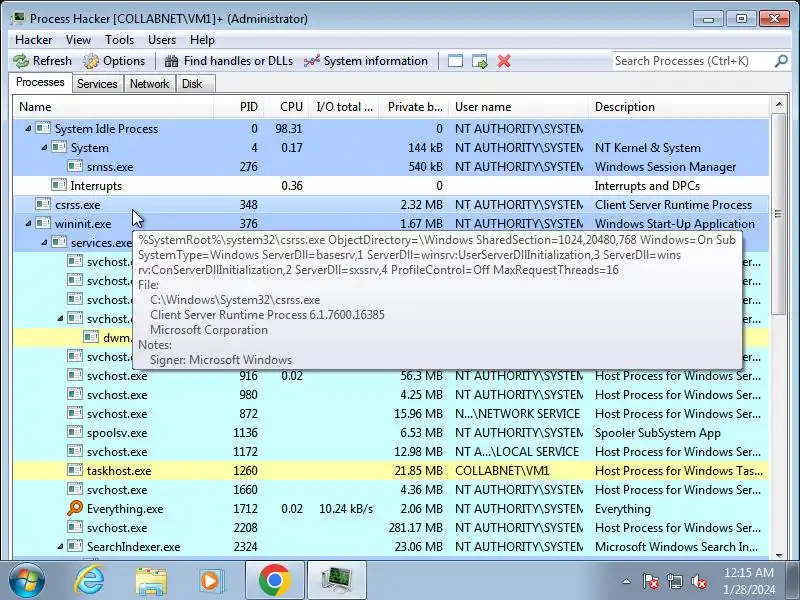The height and width of the screenshot is (600, 800).
Task: Click the System Idle Process icon
Action: [x=43, y=128]
